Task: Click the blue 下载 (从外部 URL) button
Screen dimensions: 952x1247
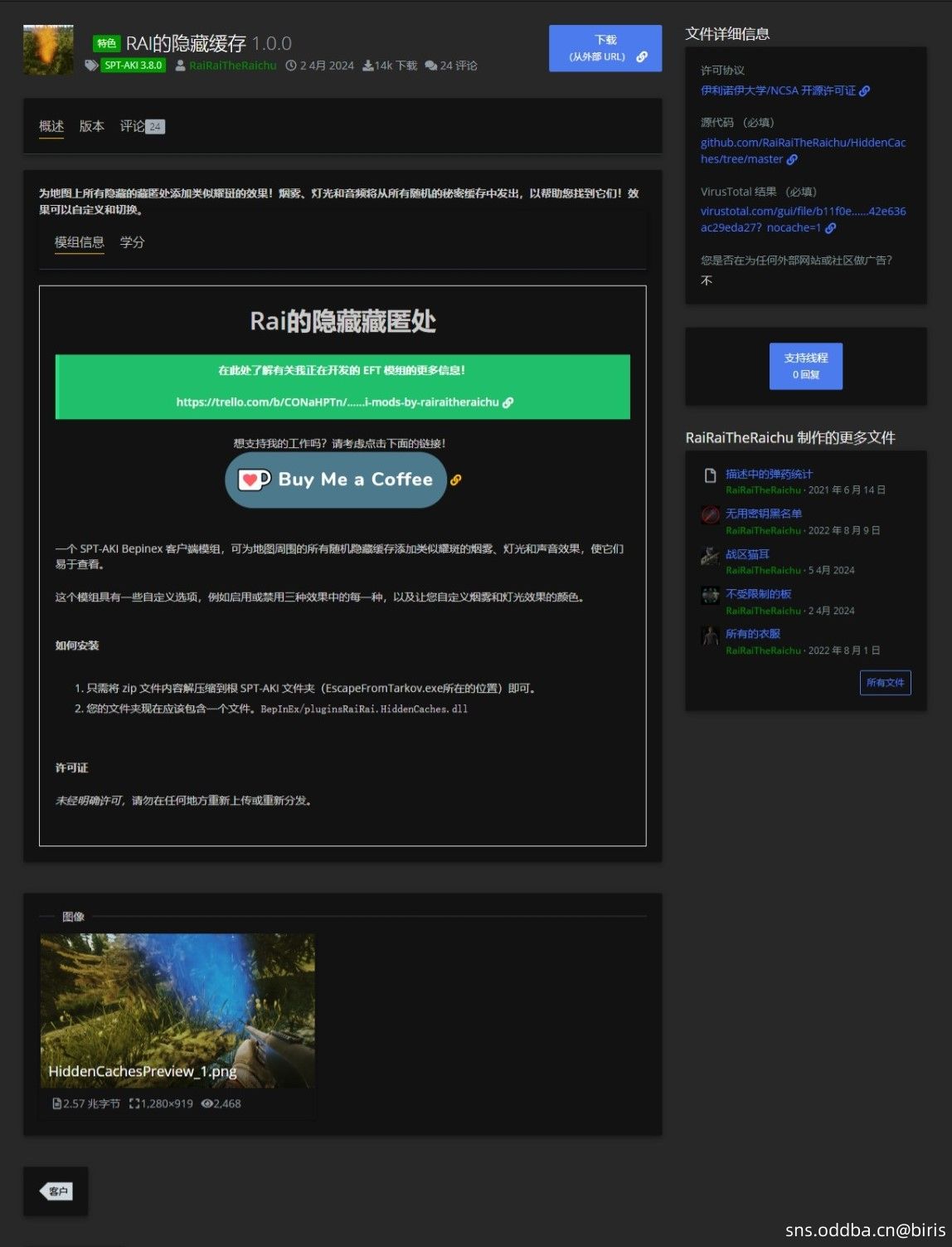Action: pyautogui.click(x=605, y=48)
